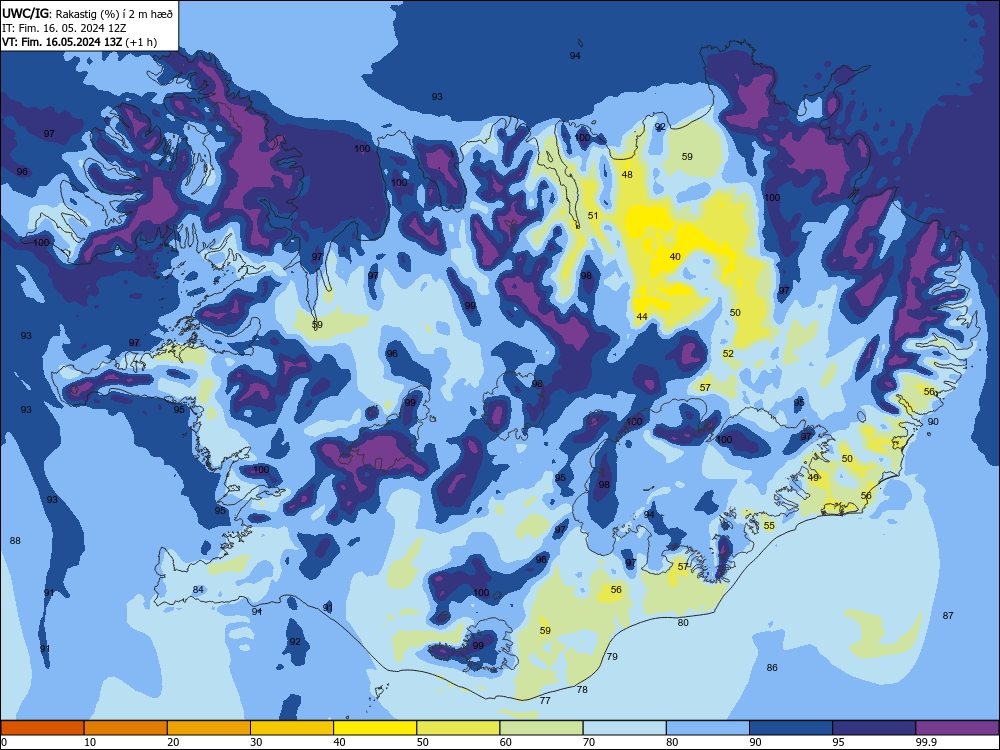Click the humidity value 48 on the map
The height and width of the screenshot is (750, 1000).
pos(628,175)
